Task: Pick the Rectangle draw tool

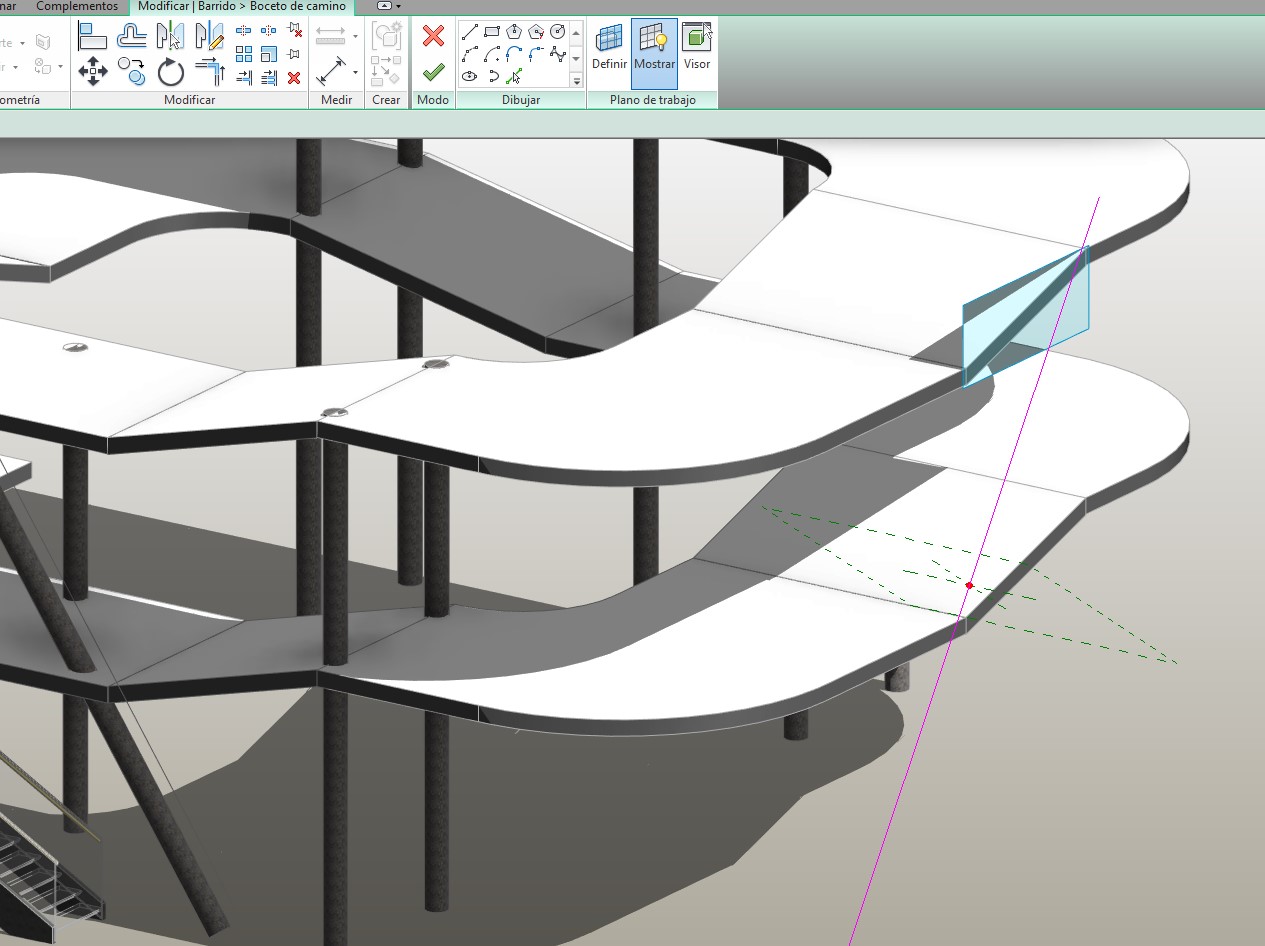Action: 491,31
